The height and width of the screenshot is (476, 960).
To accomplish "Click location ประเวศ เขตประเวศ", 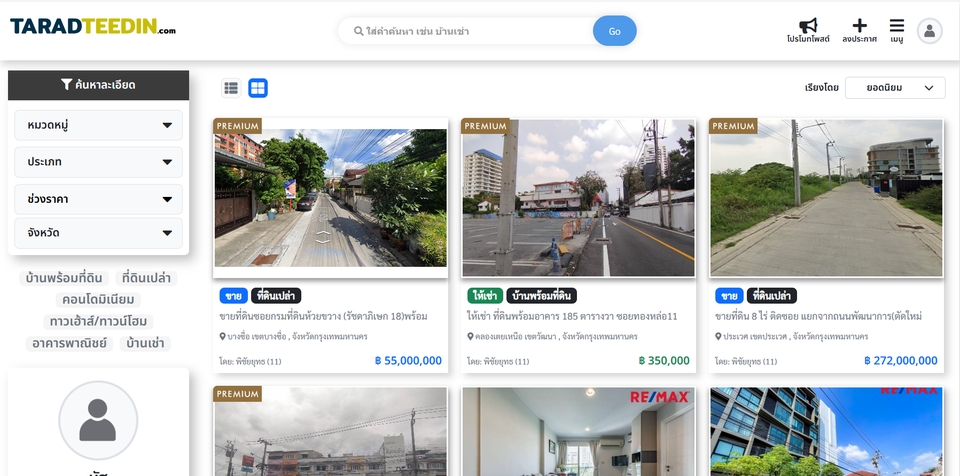I will (792, 336).
